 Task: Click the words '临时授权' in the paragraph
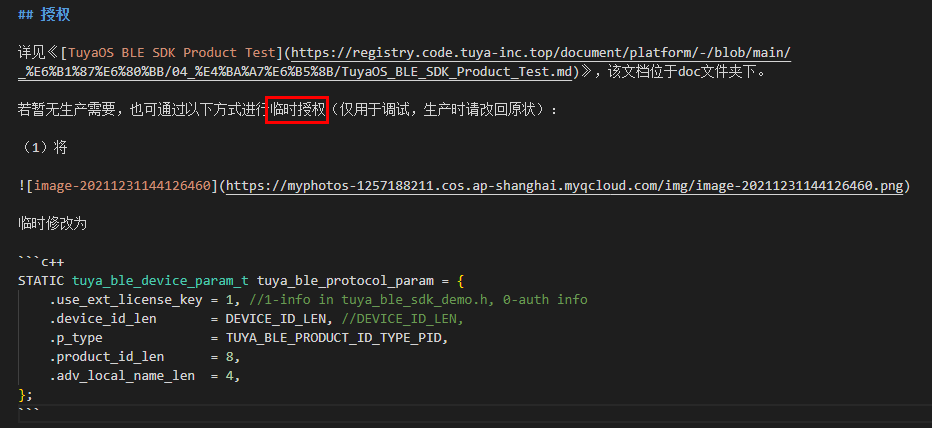click(297, 110)
